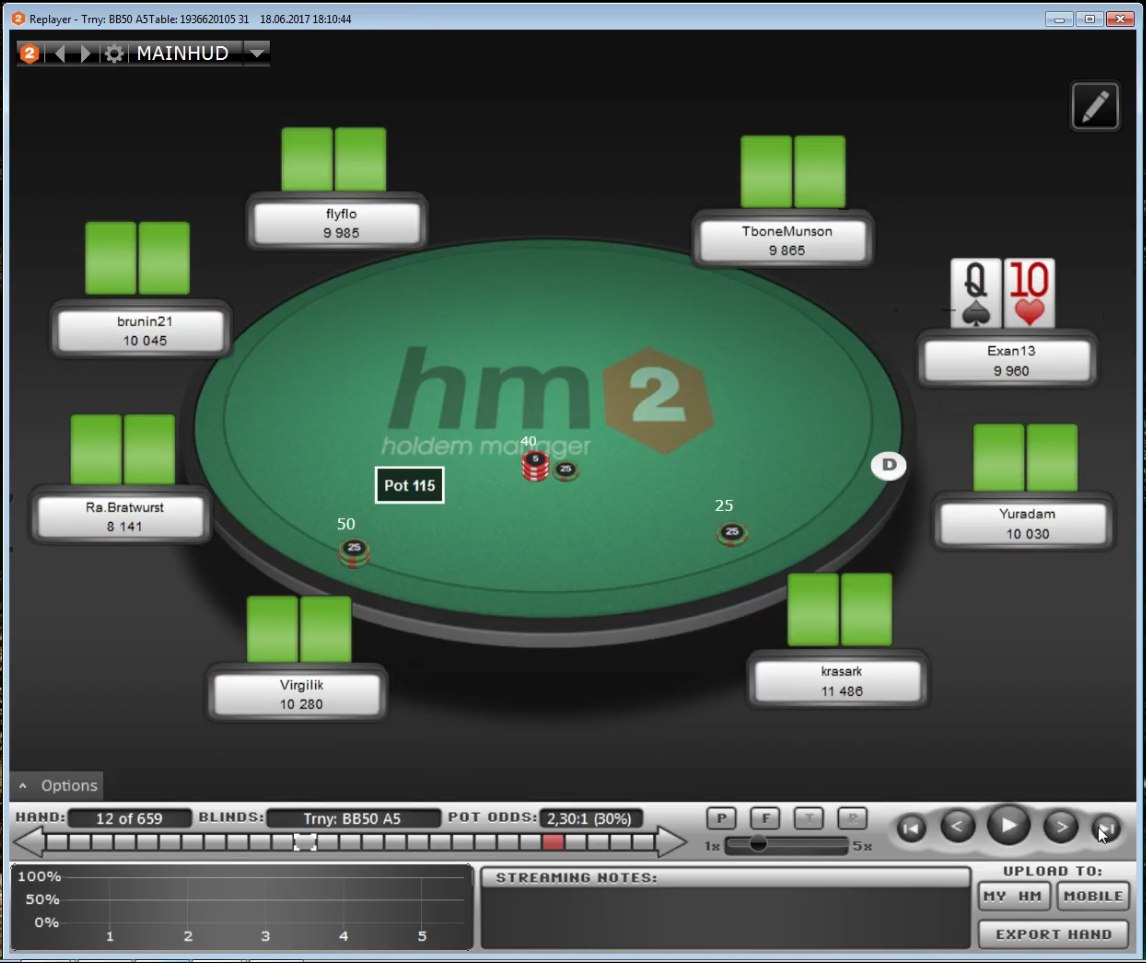1146x963 pixels.
Task: Click the MAINHUD label
Action: click(183, 53)
